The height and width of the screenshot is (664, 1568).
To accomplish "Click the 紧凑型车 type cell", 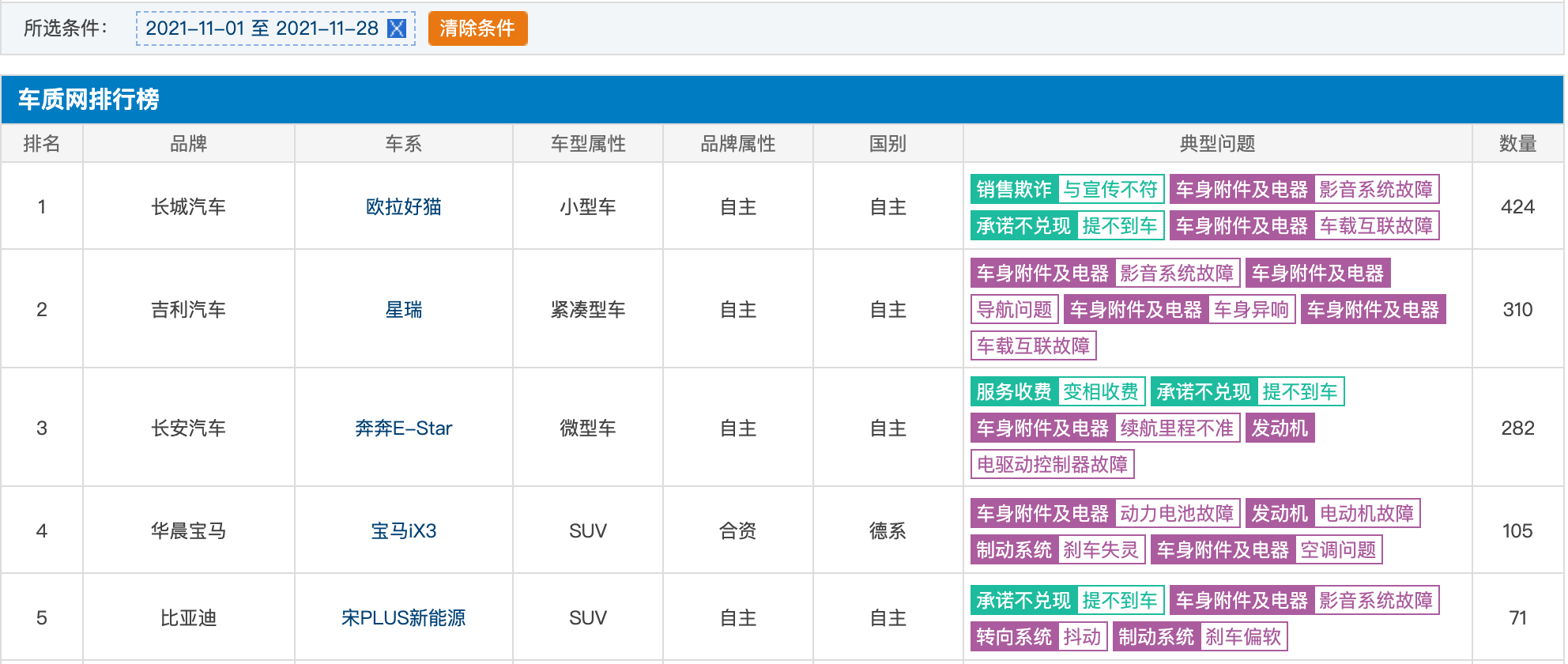I will click(588, 310).
